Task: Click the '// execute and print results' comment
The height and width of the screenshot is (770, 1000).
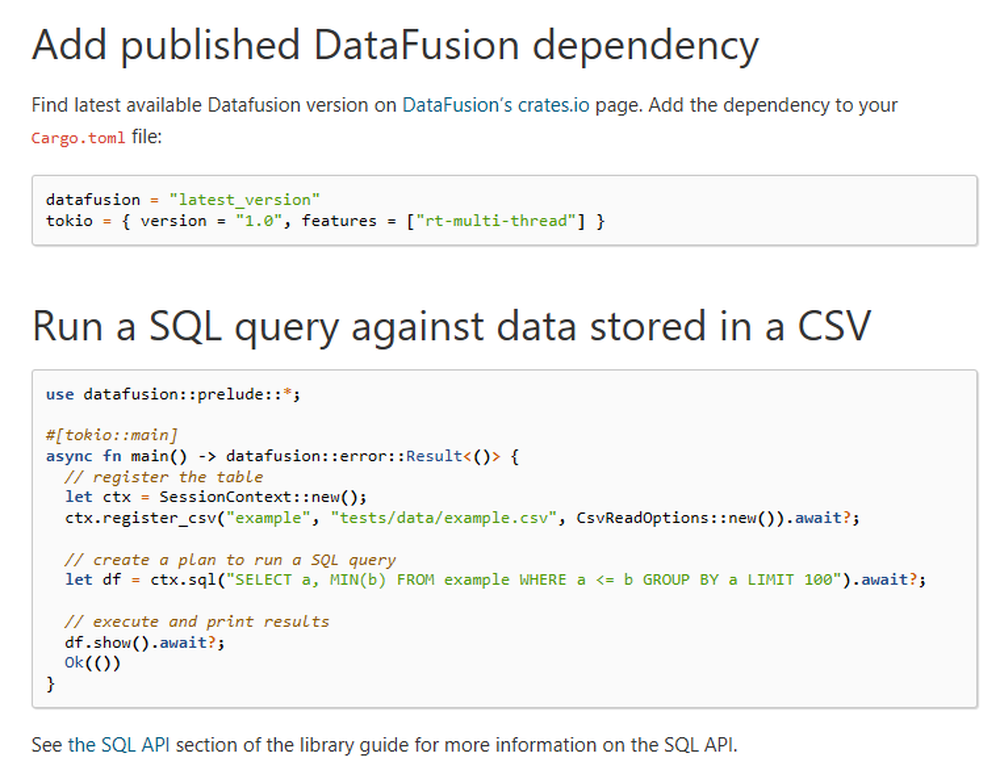Action: click(x=197, y=621)
